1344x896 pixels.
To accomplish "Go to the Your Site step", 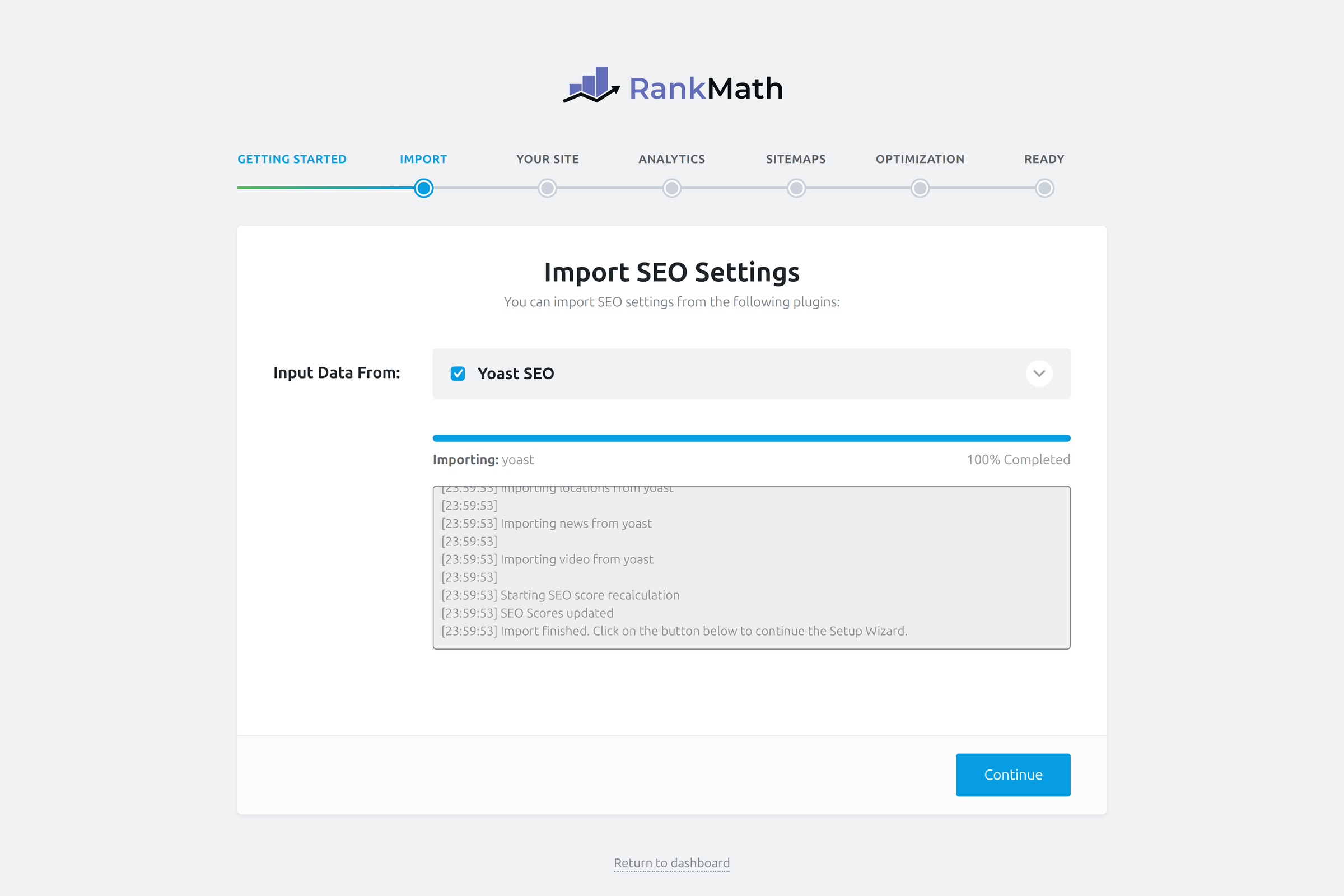I will click(548, 159).
